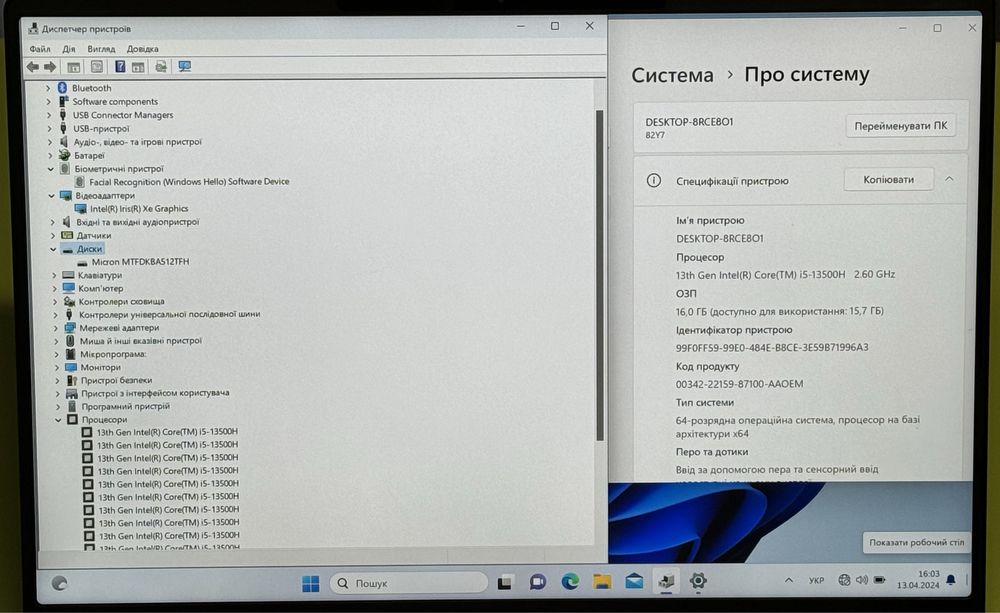This screenshot has width=1000, height=613.
Task: Select the Батареї battery icon
Action: 64,155
